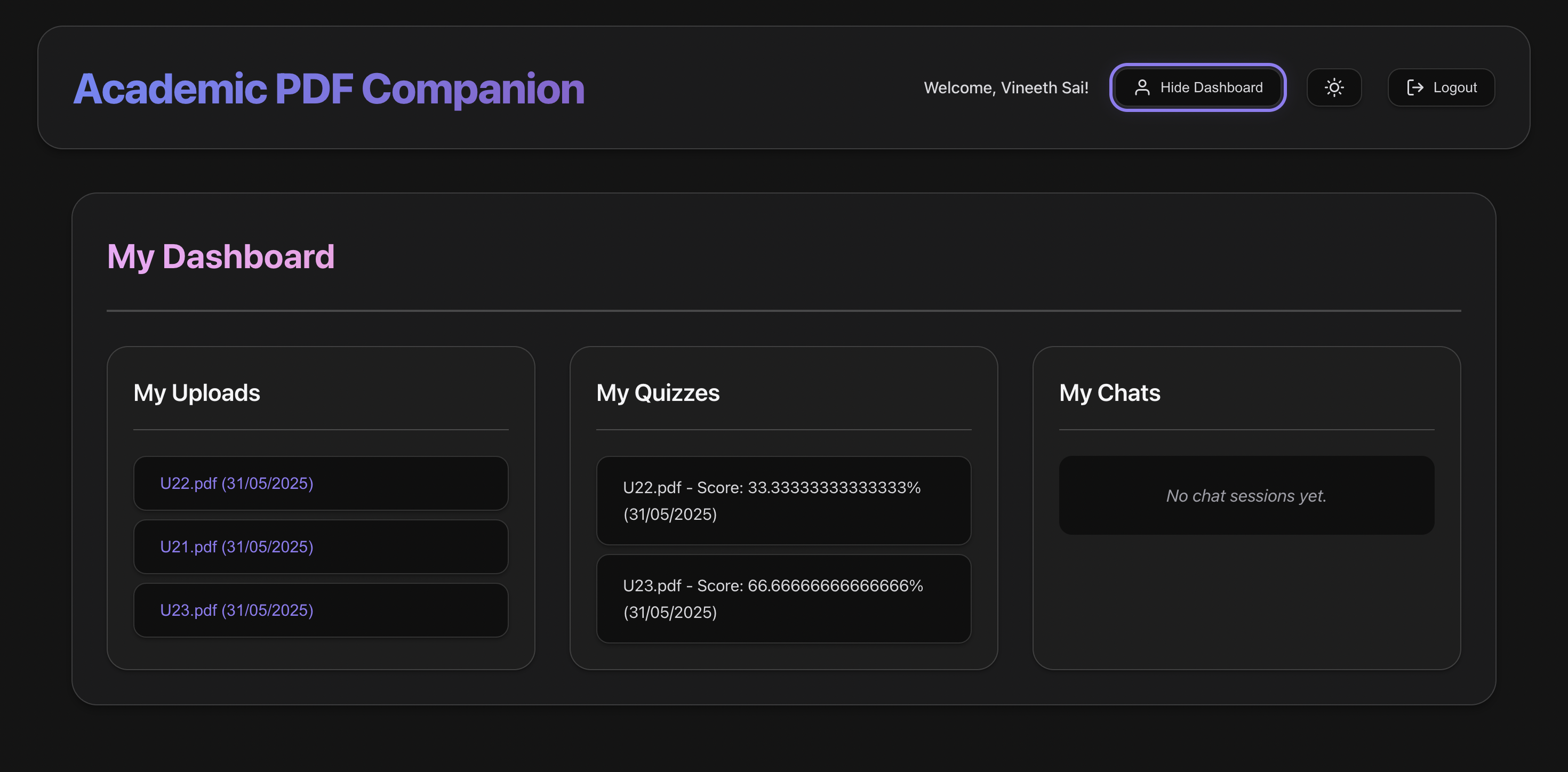Click the 33.33% score text
Screen dimensions: 1568x772
(833, 487)
